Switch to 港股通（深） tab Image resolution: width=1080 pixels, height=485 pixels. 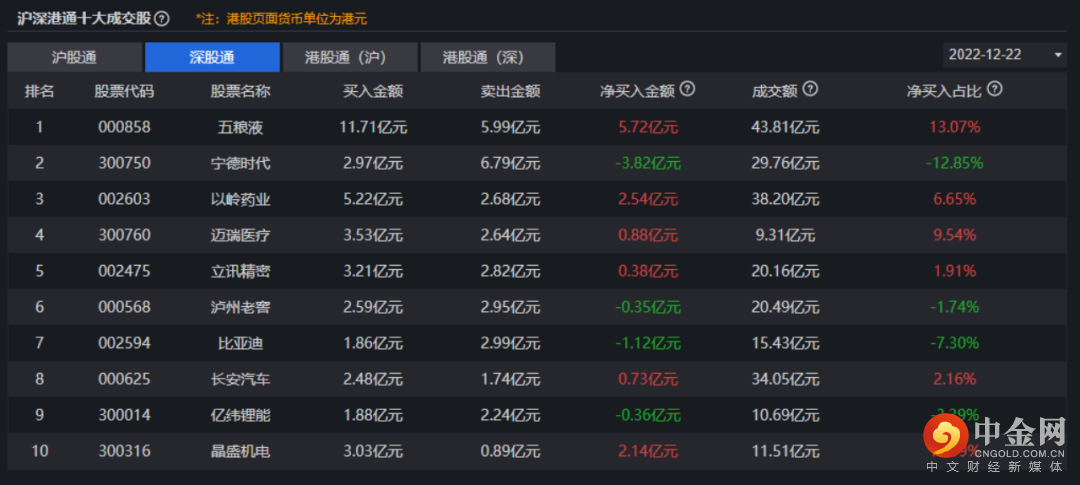click(487, 57)
